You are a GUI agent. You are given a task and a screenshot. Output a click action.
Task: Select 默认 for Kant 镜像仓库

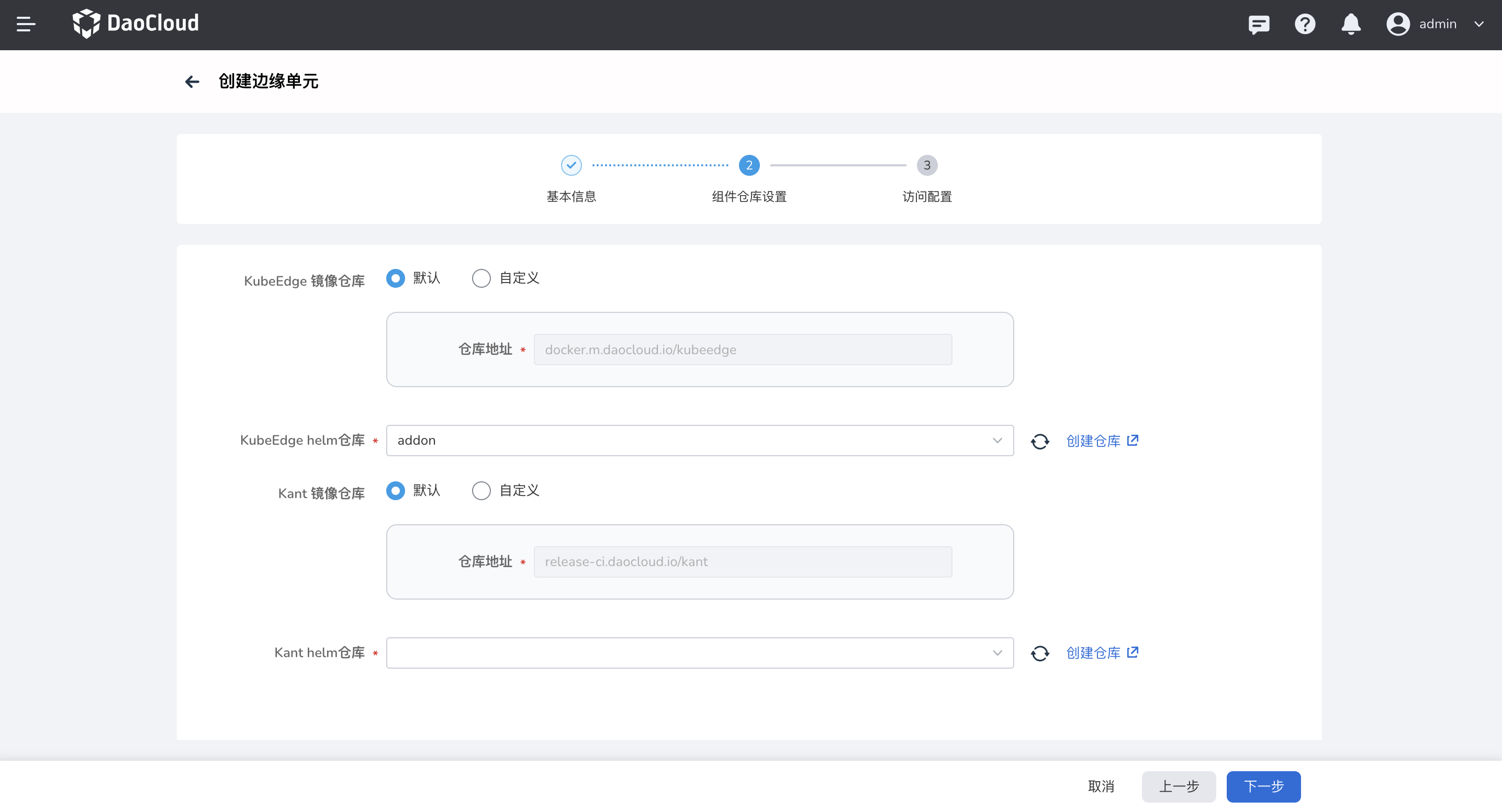click(x=395, y=491)
